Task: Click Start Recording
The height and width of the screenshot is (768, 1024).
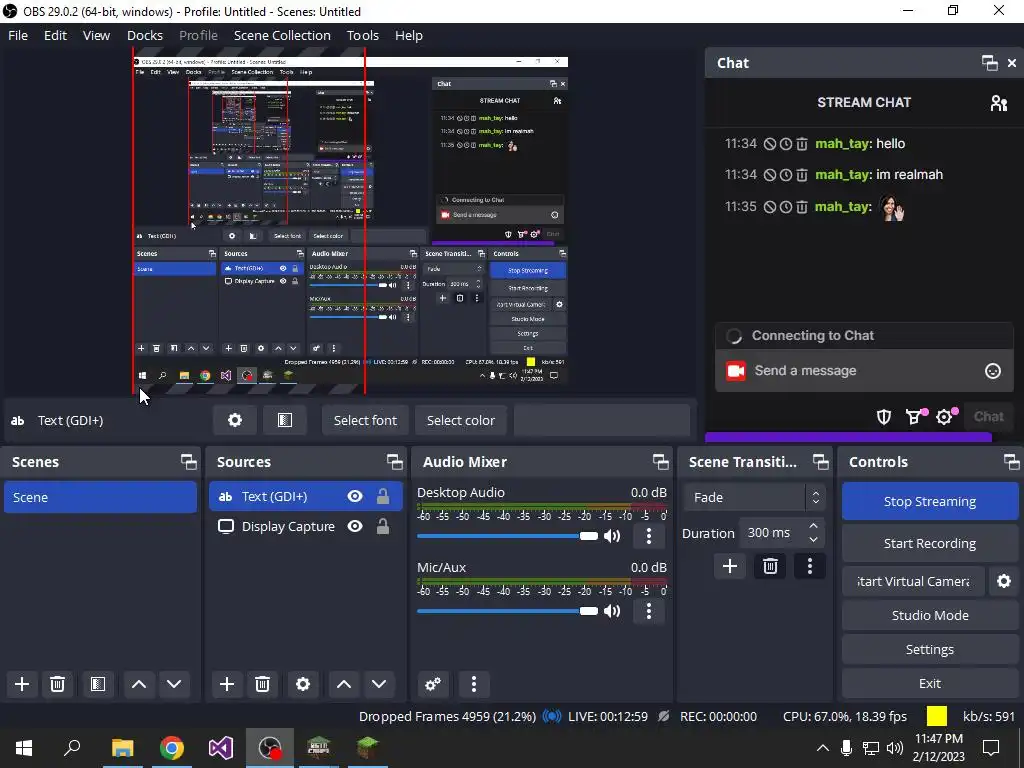Action: [x=930, y=543]
